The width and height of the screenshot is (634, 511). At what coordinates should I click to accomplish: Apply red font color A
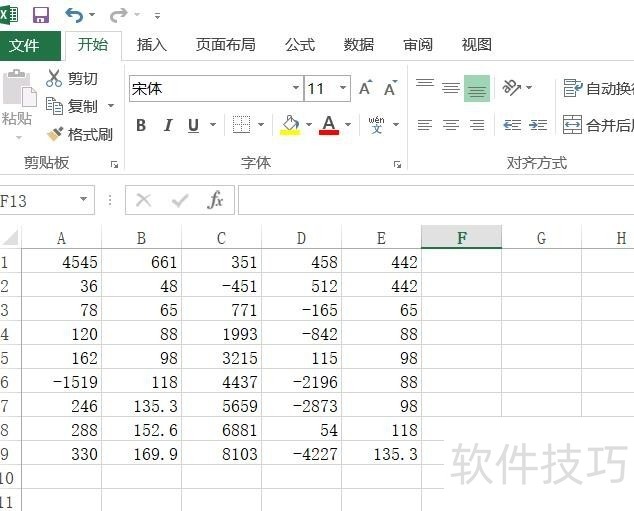[329, 125]
